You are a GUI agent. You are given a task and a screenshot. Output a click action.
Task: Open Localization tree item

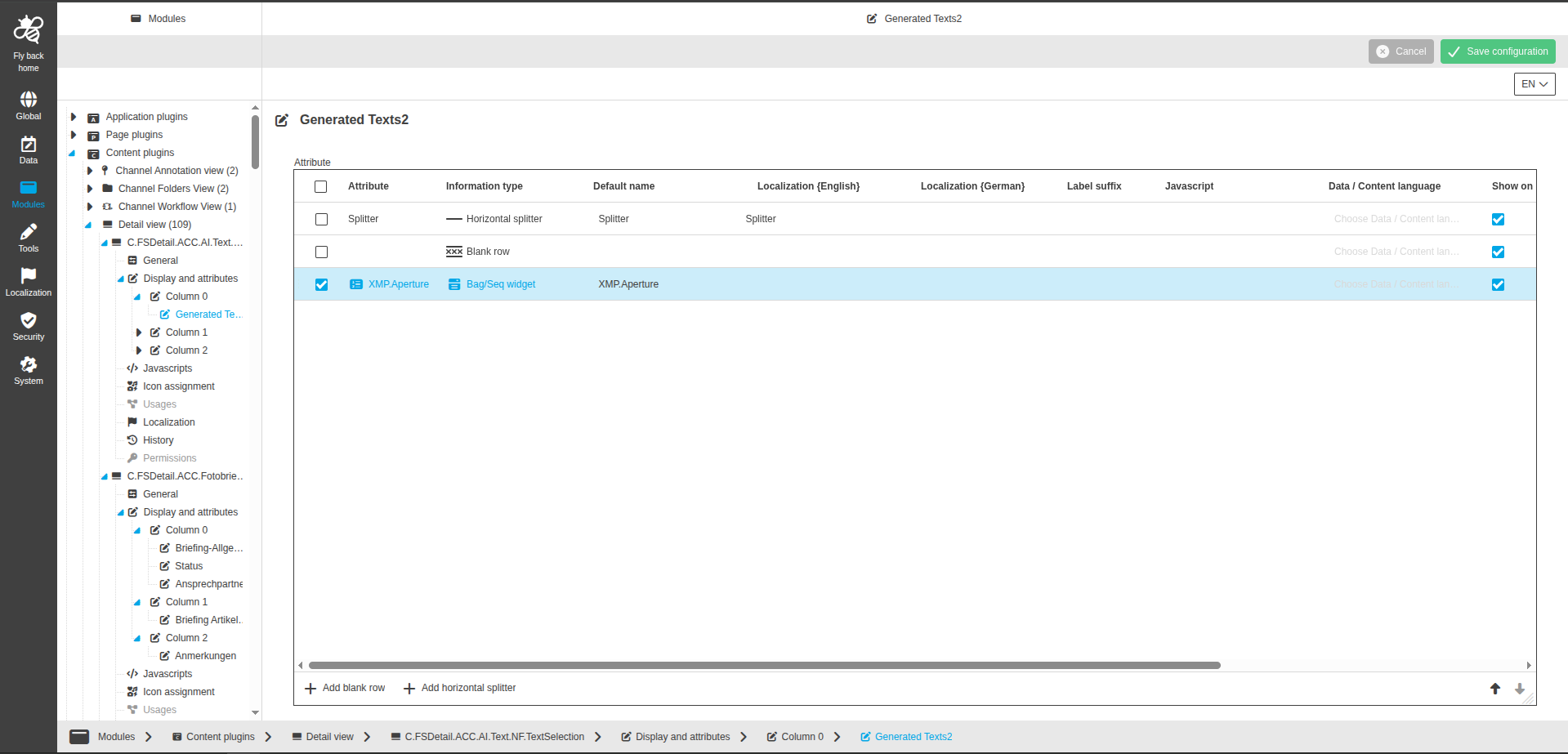(x=168, y=422)
